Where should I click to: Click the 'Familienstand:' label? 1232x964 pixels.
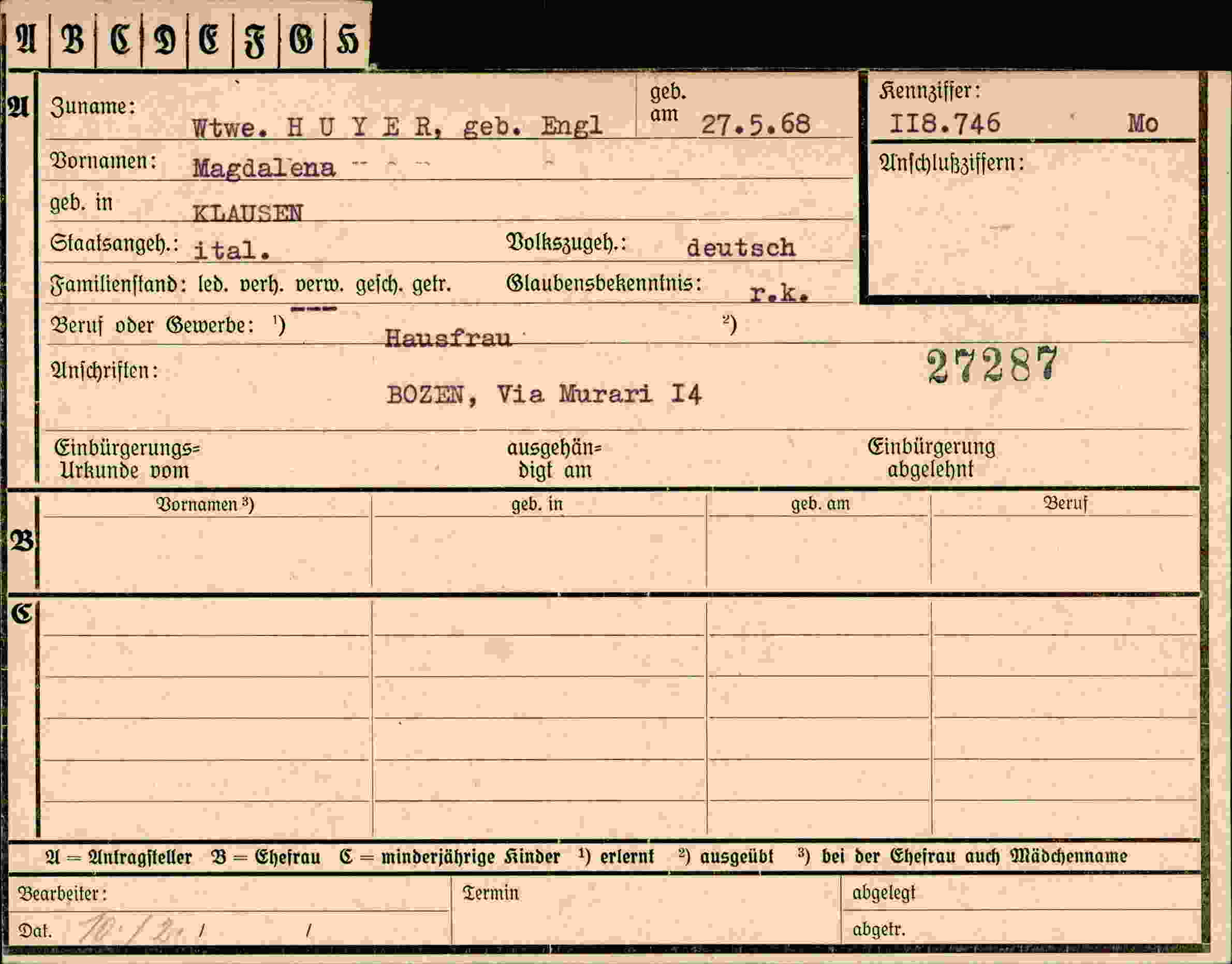[119, 283]
